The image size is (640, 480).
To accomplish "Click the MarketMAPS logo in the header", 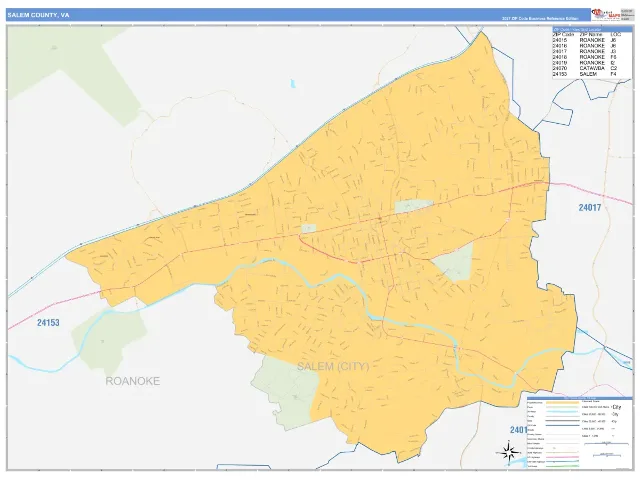I will (x=605, y=14).
